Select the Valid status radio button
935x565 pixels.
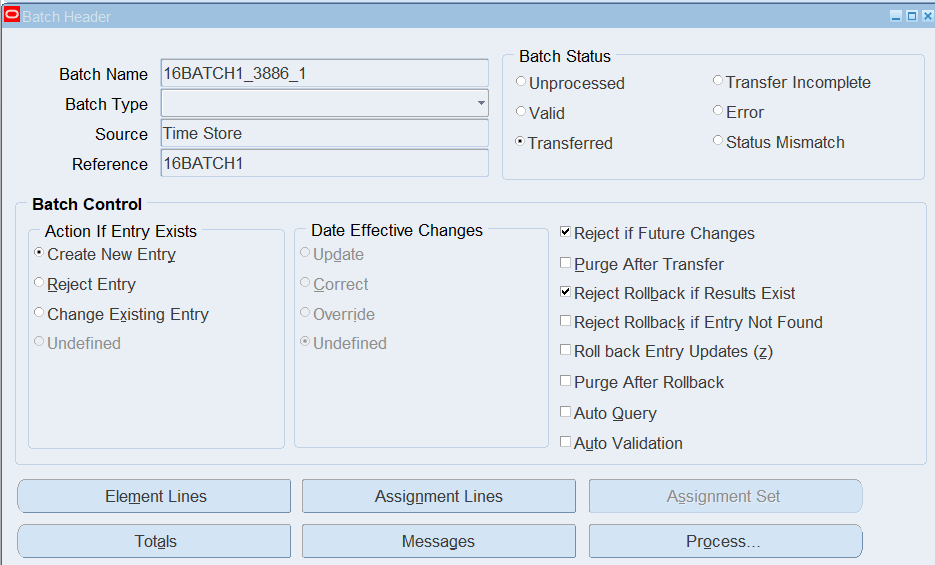tap(521, 112)
